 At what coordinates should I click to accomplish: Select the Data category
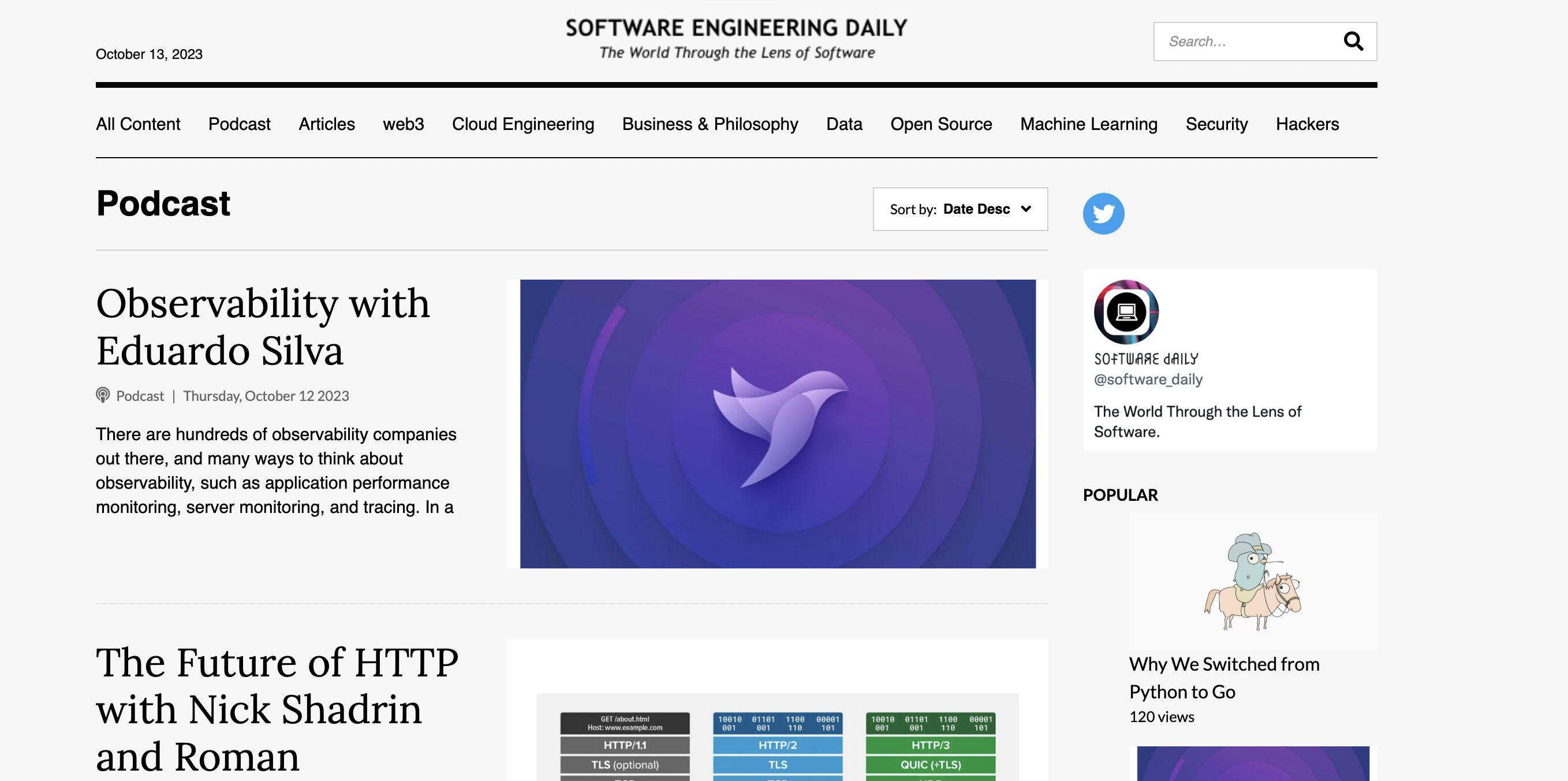[843, 124]
